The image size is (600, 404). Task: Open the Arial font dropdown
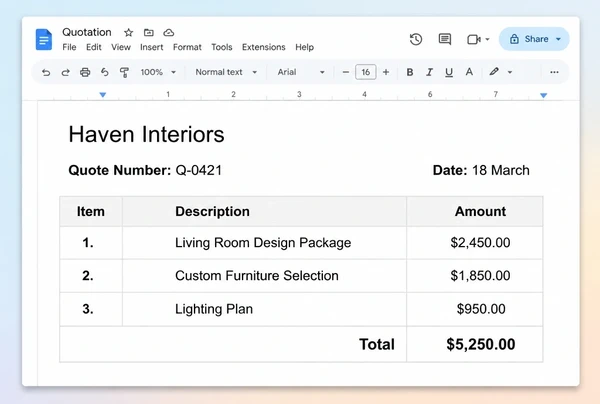(301, 72)
